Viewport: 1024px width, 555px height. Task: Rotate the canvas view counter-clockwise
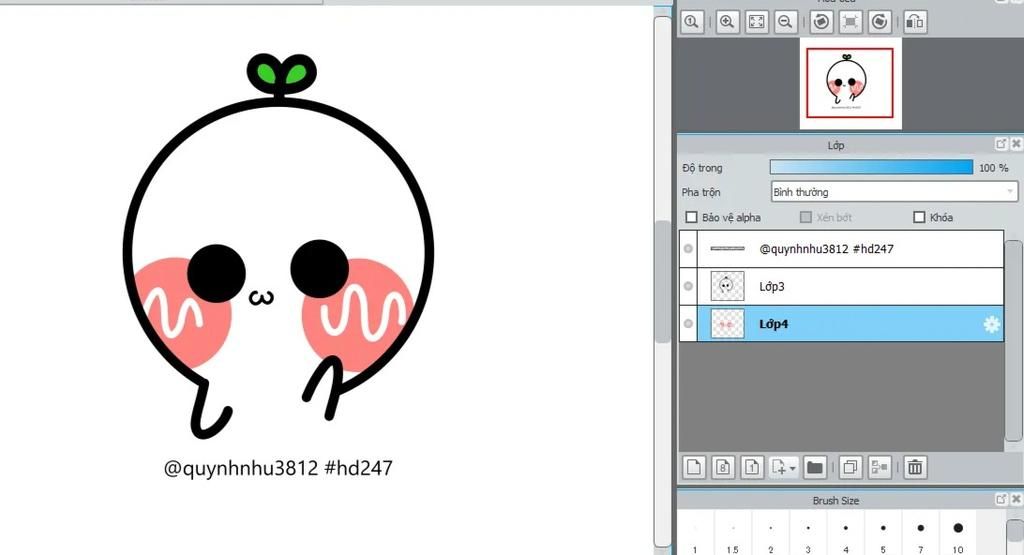point(822,22)
